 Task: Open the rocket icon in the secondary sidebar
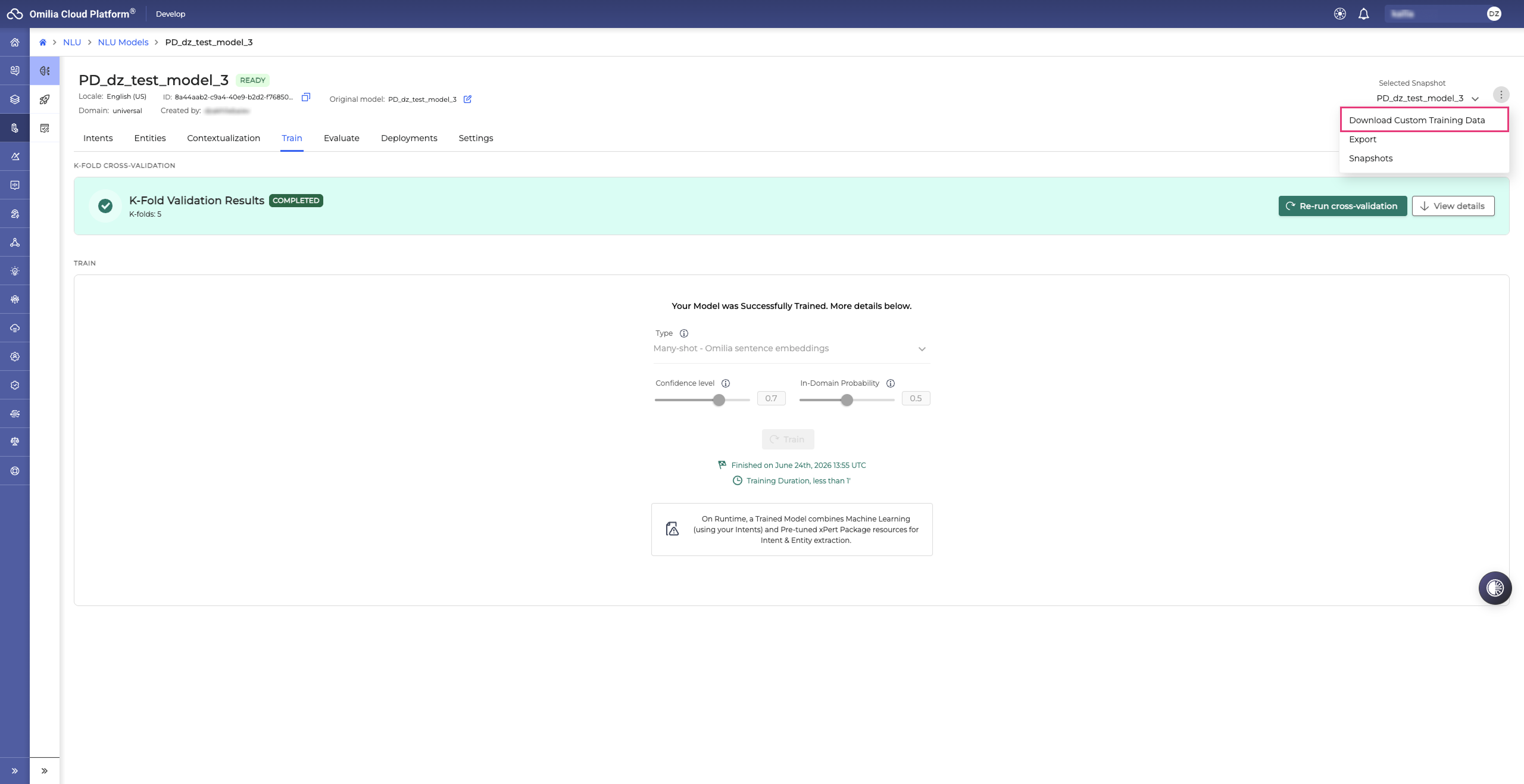pyautogui.click(x=45, y=99)
